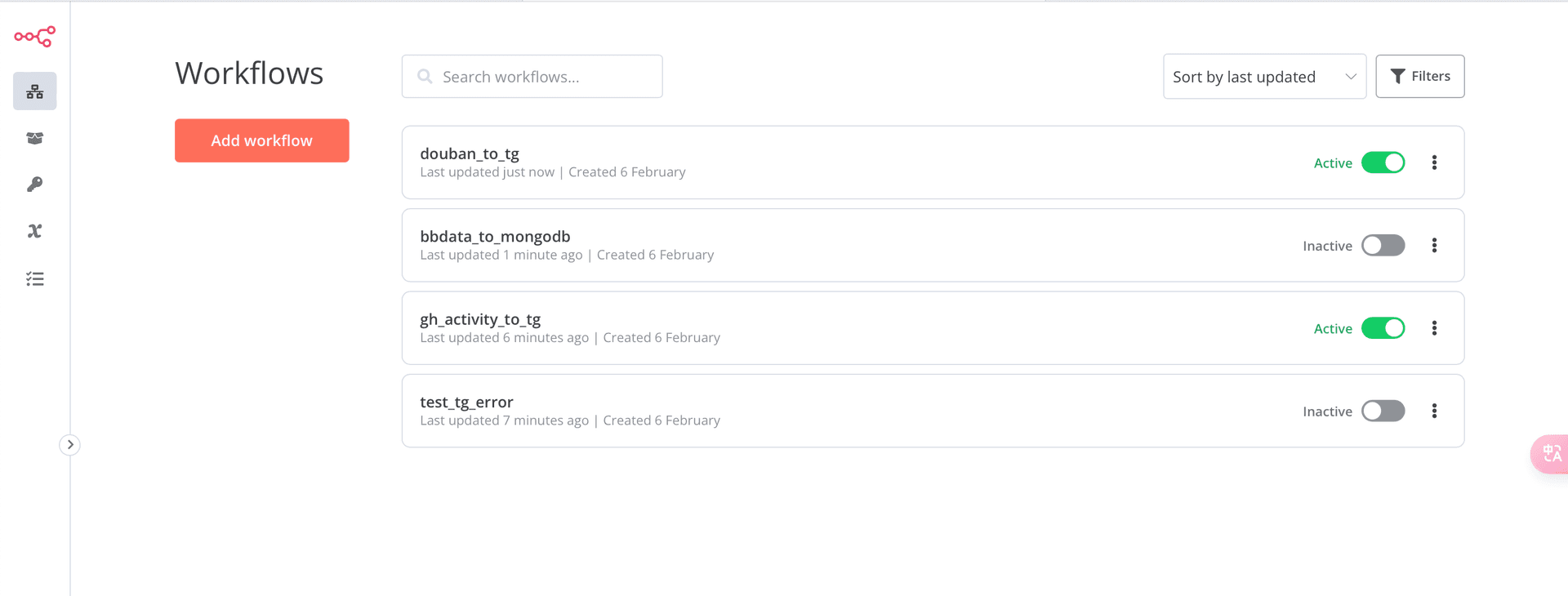Open the Templates box icon in sidebar
The width and height of the screenshot is (1568, 596).
[x=35, y=138]
